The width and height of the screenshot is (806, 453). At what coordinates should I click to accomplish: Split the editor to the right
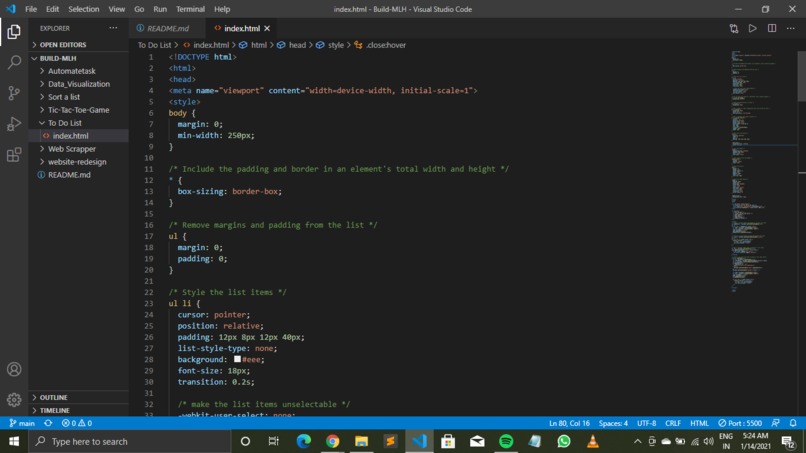[772, 28]
